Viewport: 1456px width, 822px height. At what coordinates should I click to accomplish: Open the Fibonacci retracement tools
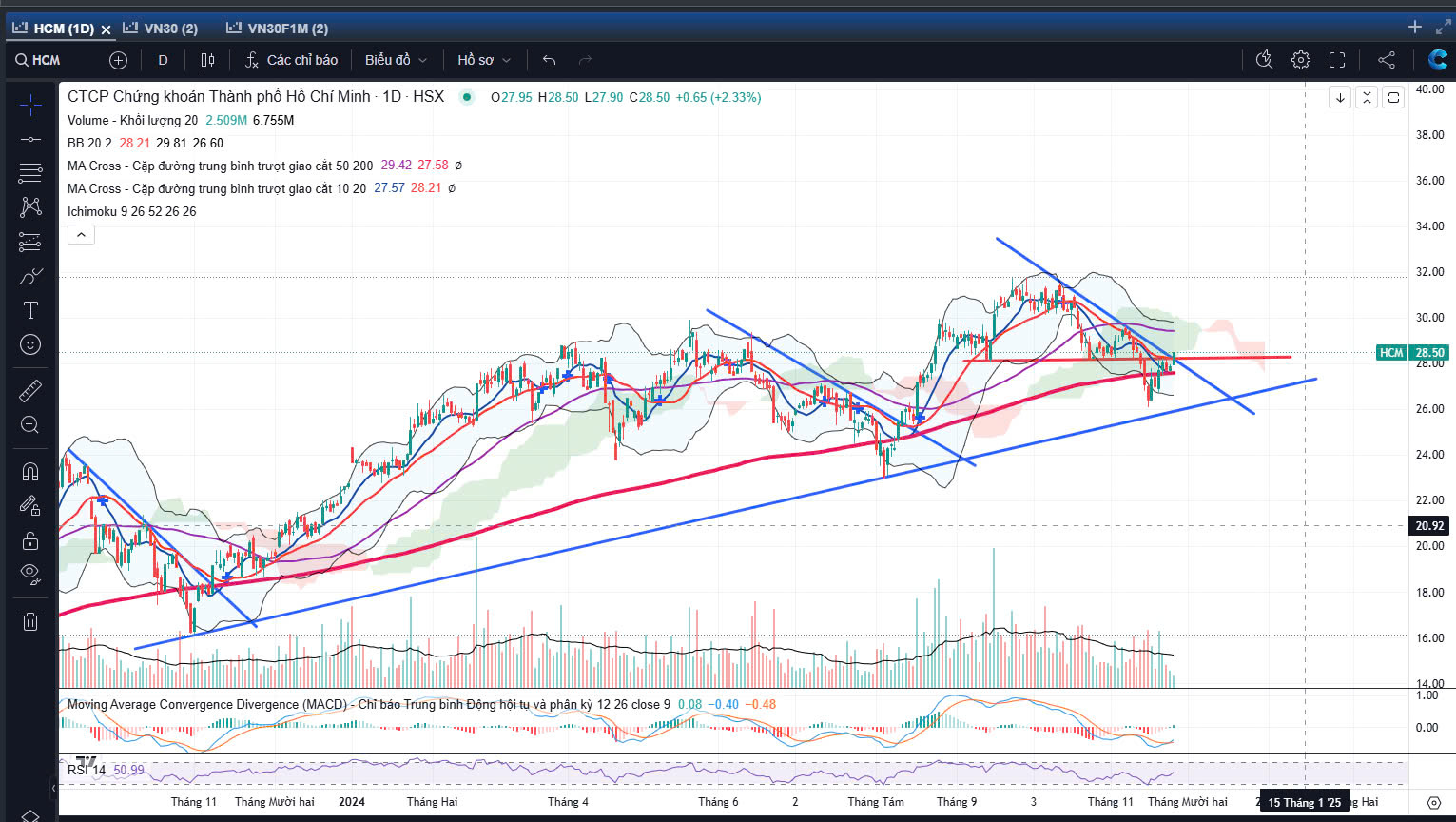[x=30, y=173]
